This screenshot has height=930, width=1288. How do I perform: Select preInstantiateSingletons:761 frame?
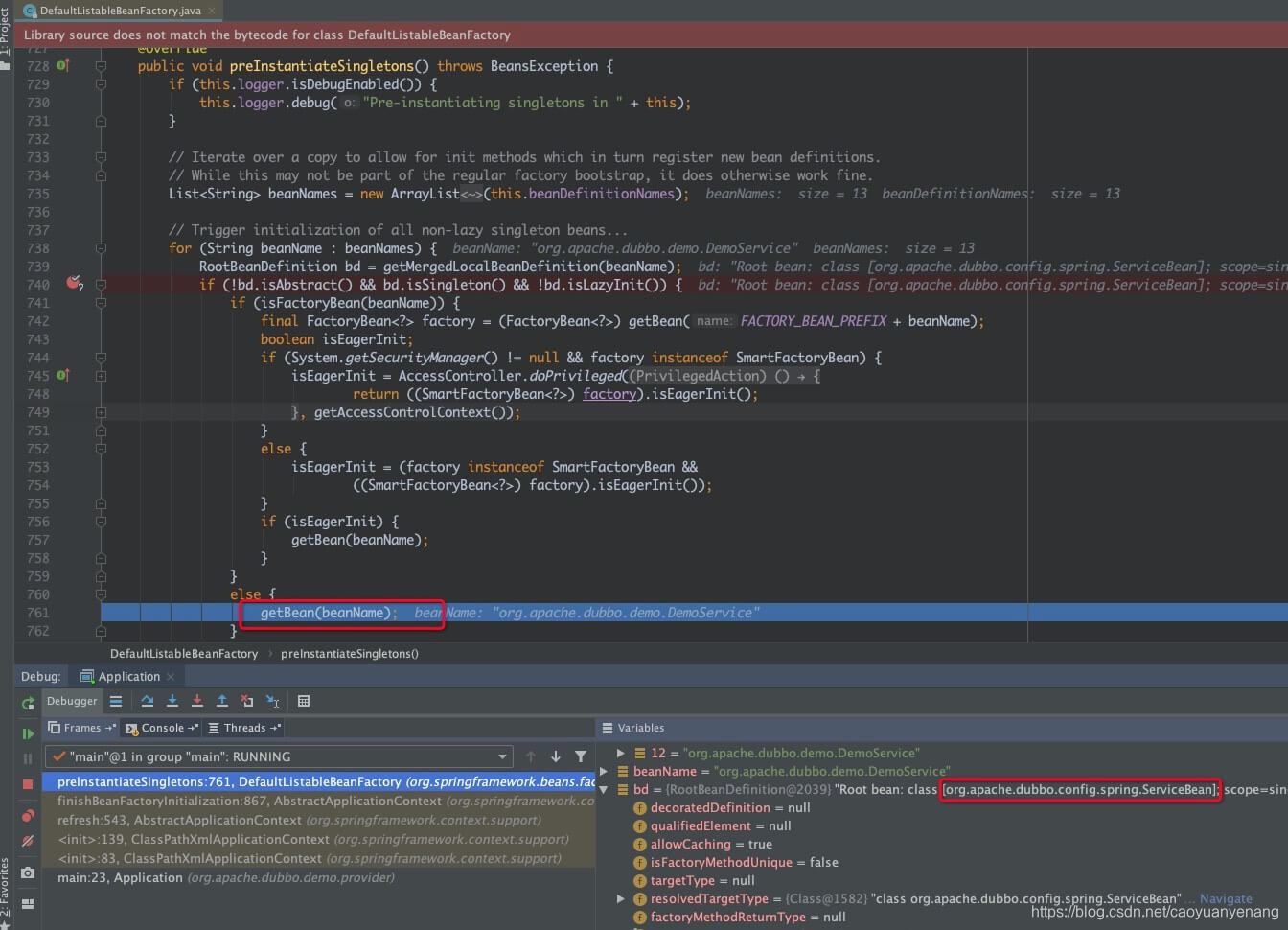(x=320, y=781)
